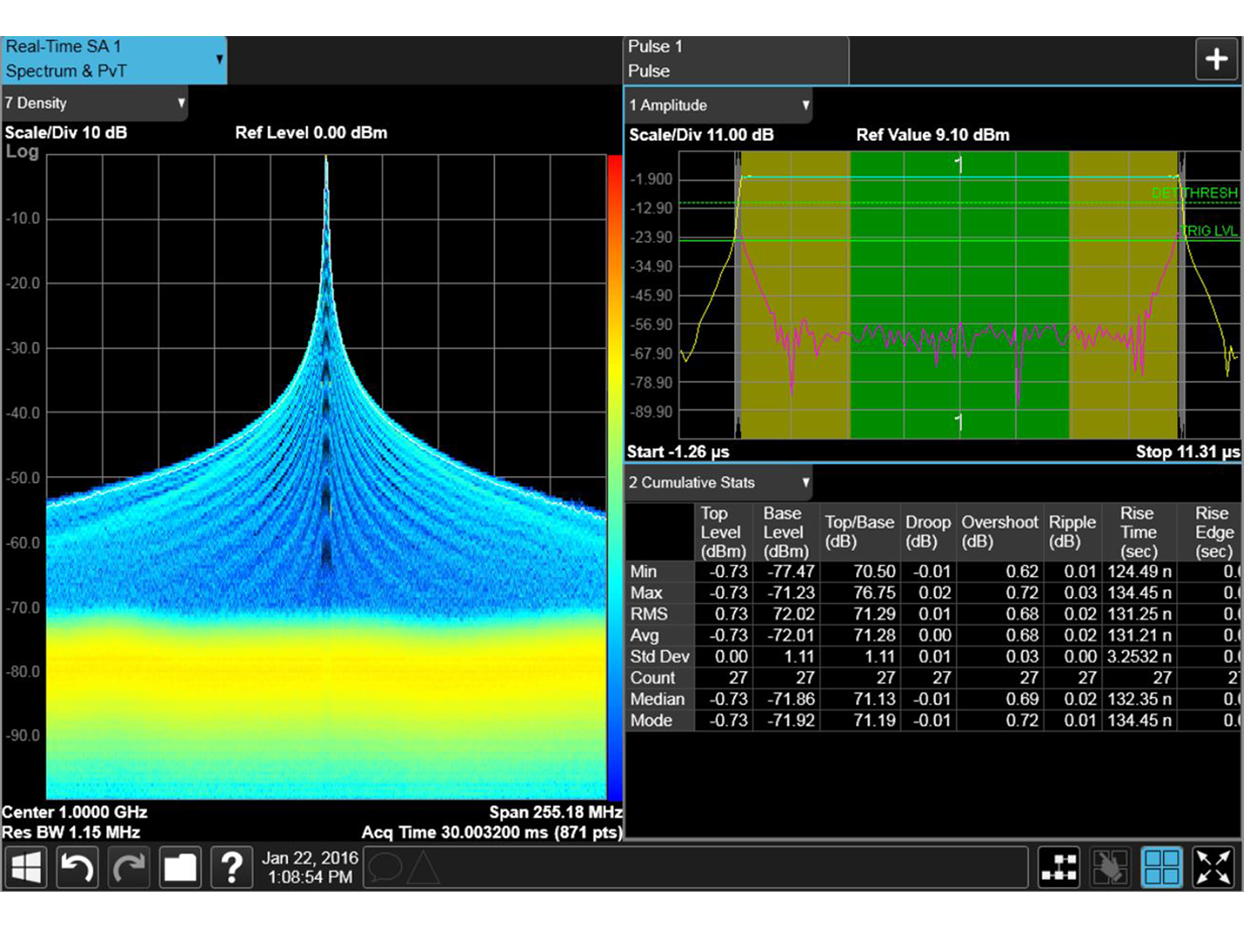
Task: Add a new screen with the plus button
Action: (1216, 60)
